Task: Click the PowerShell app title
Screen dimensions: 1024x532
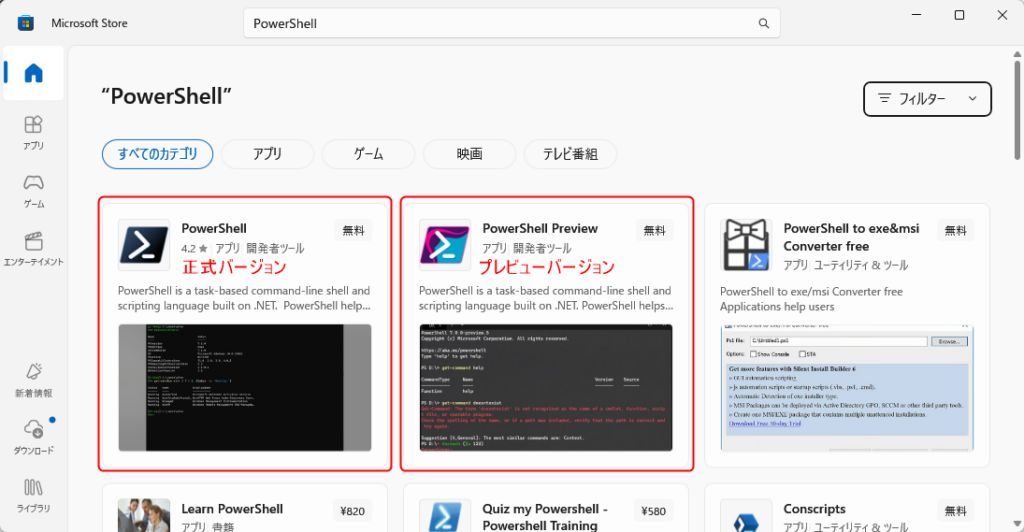Action: tap(214, 228)
